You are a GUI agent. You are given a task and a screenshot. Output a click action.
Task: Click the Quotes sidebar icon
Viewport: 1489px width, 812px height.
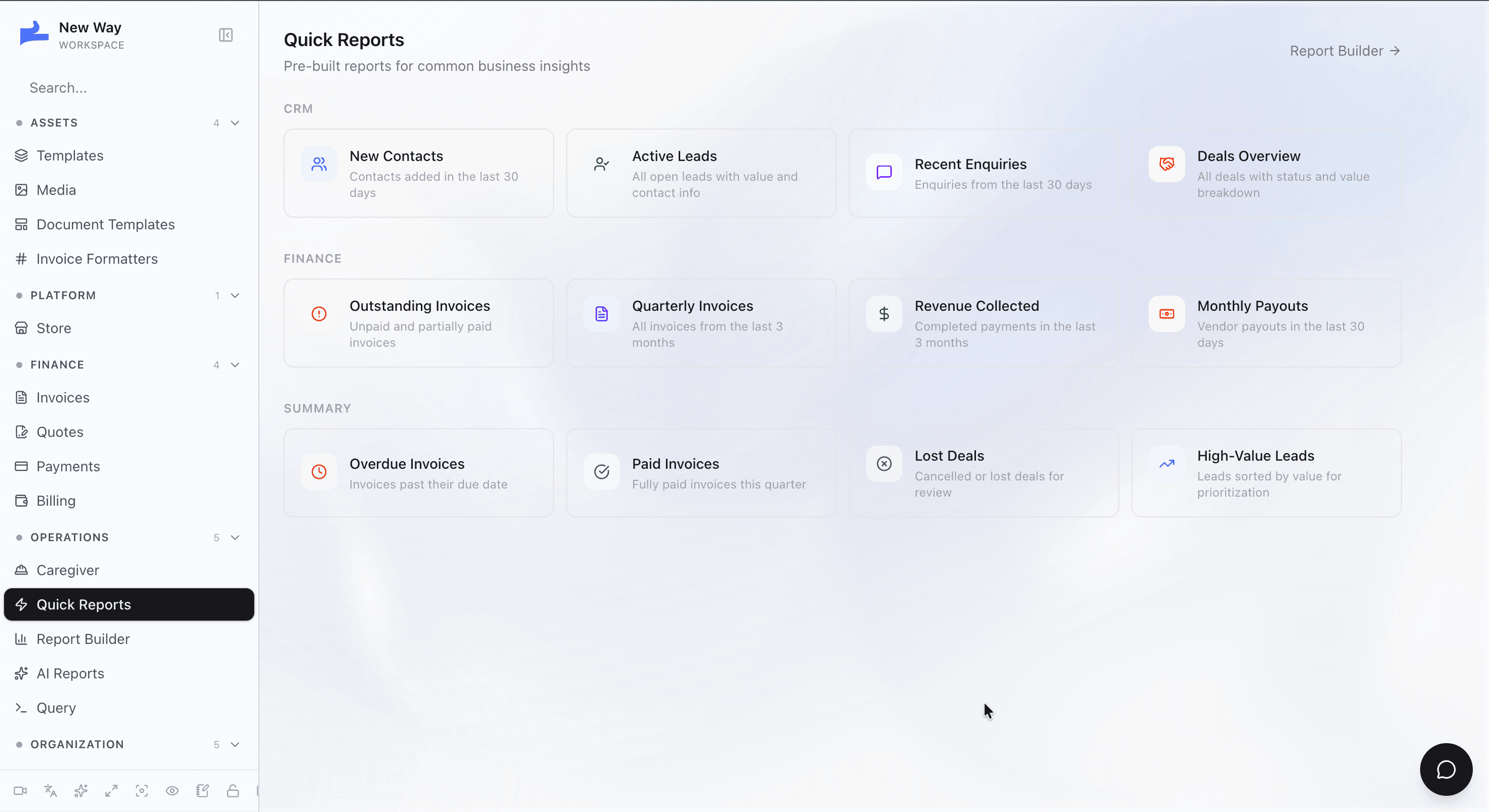[x=21, y=432]
